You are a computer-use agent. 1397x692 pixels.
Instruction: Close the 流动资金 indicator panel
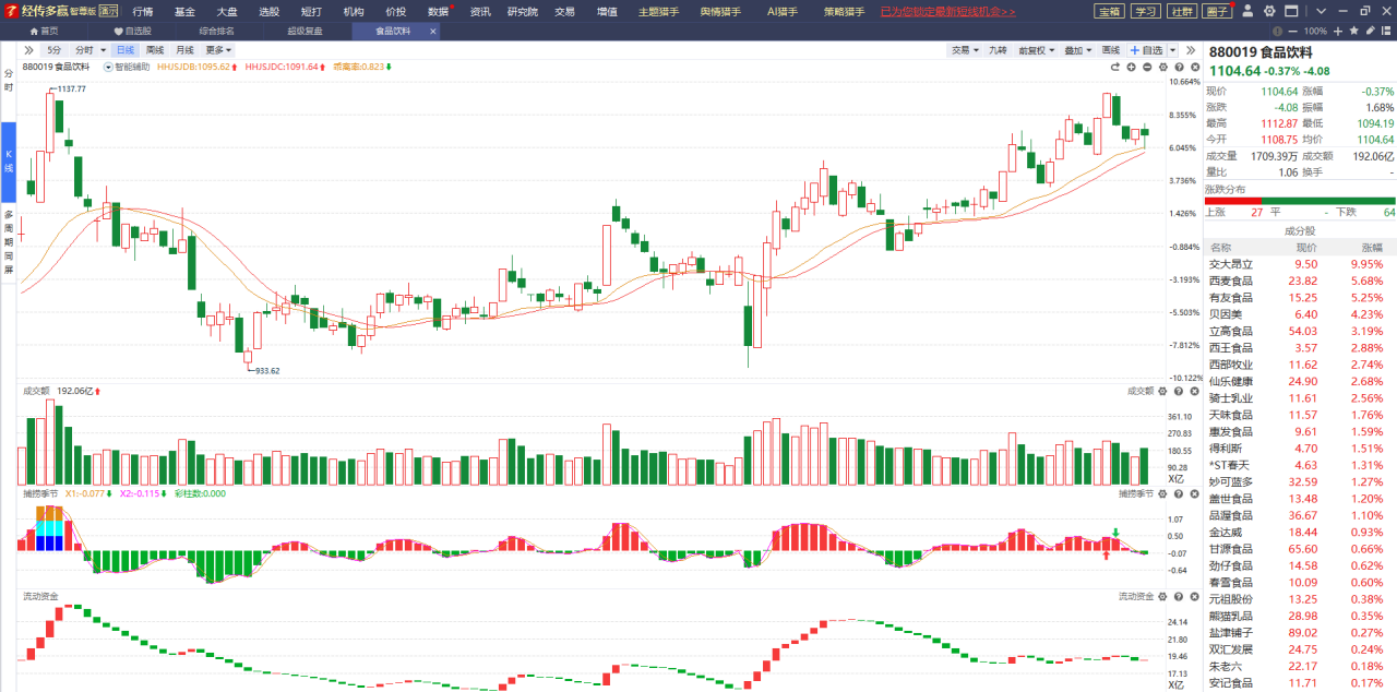tap(1193, 596)
